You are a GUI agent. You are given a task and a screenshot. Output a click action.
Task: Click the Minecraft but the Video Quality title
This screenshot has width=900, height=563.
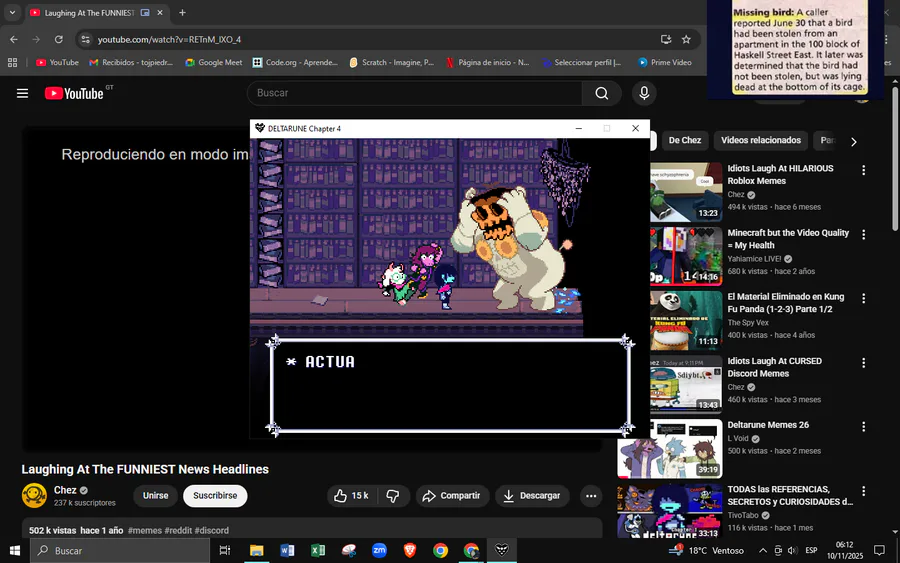(788, 239)
